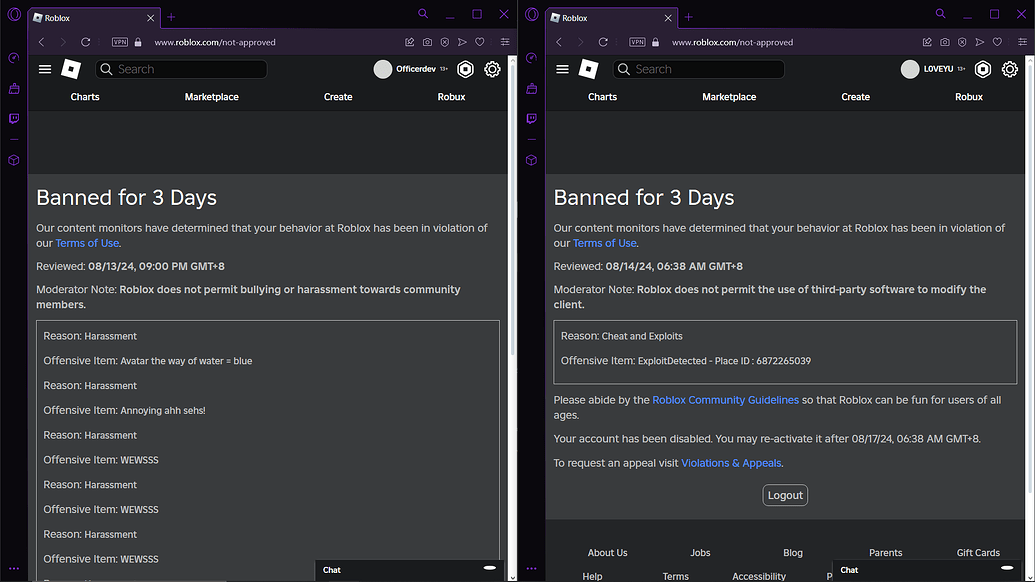Go back in left browser window

click(x=42, y=42)
